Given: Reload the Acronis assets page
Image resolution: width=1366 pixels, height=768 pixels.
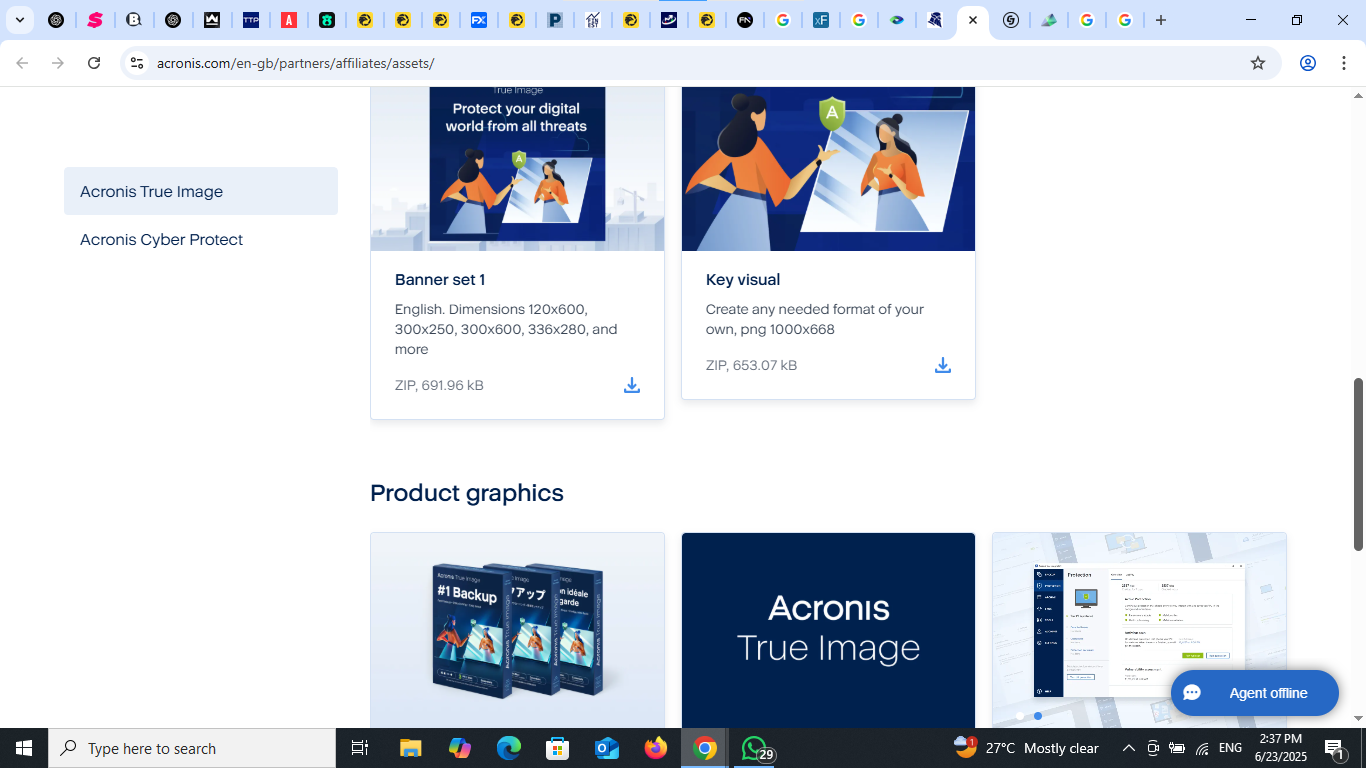Looking at the screenshot, I should (x=94, y=63).
